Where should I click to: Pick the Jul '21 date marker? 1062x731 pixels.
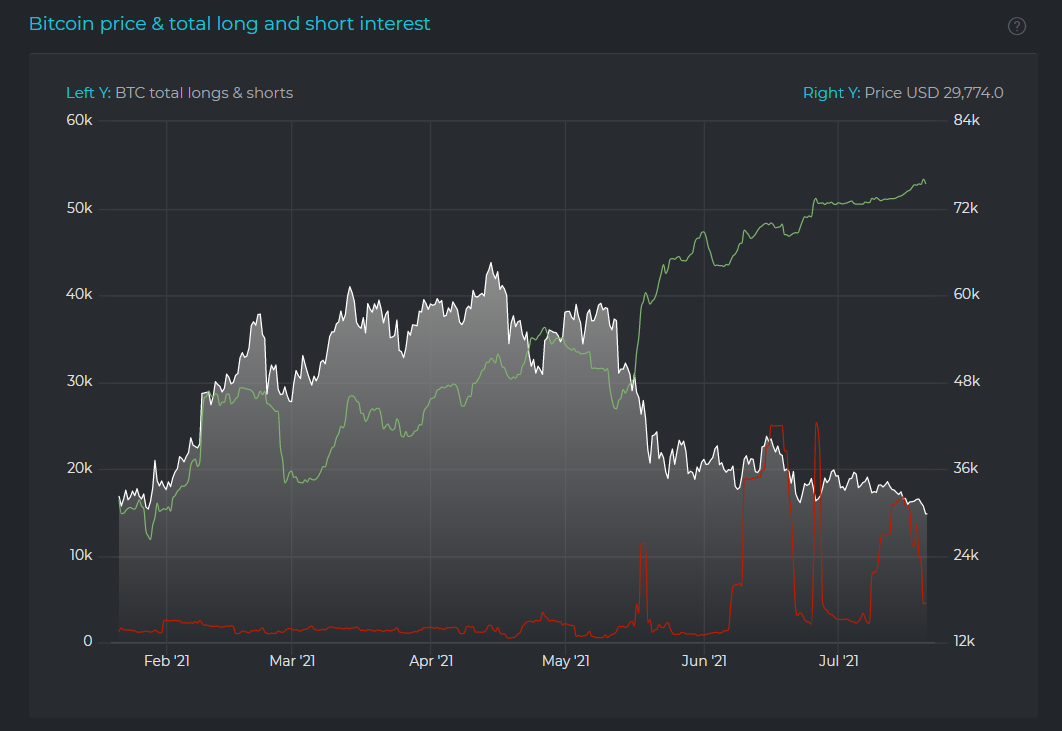(x=838, y=661)
